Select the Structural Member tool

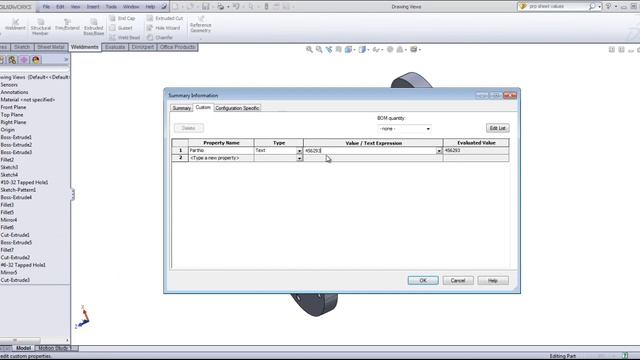click(x=40, y=27)
